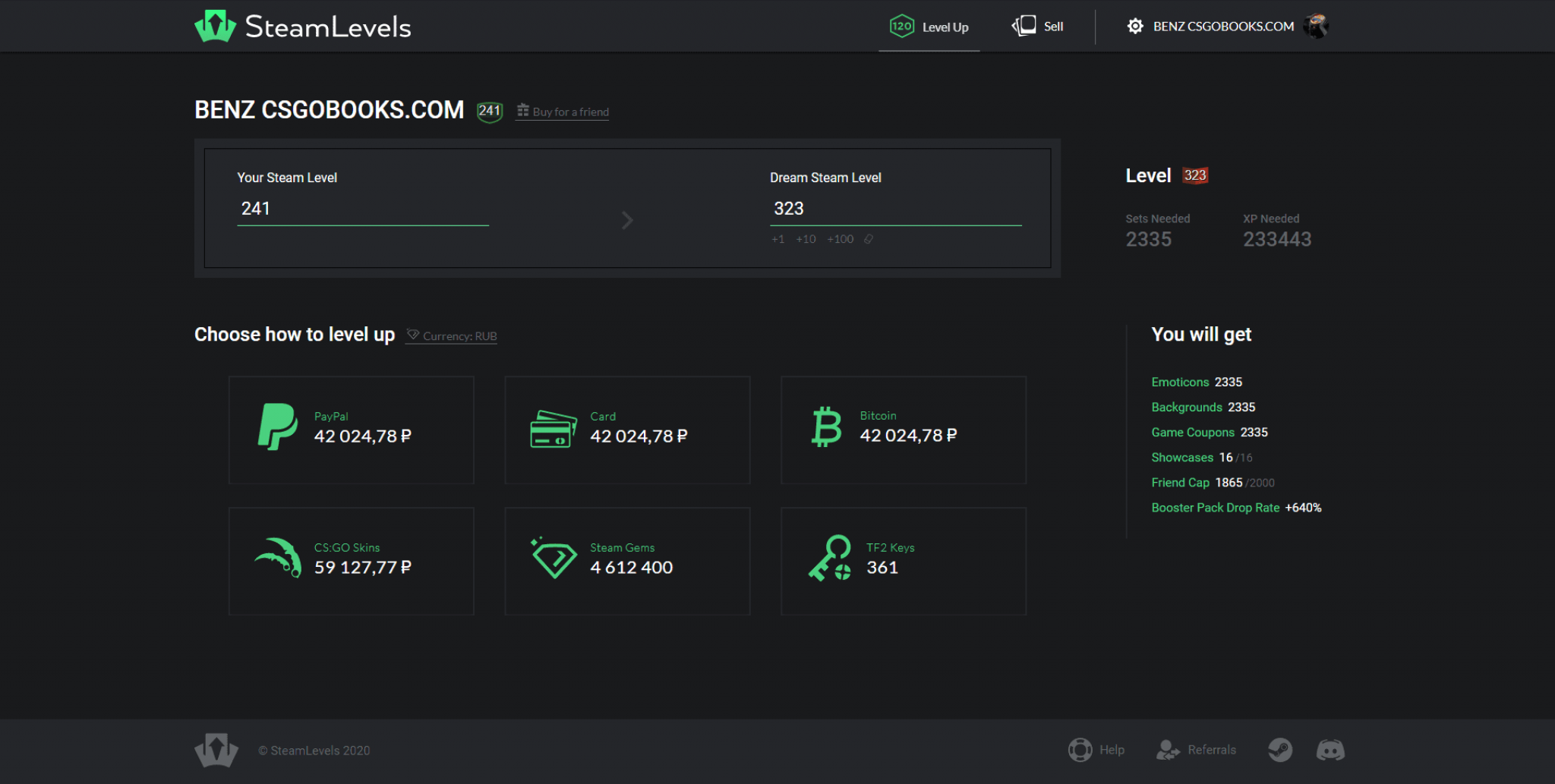The height and width of the screenshot is (784, 1555).
Task: Click the user avatar in header
Action: (x=1316, y=27)
